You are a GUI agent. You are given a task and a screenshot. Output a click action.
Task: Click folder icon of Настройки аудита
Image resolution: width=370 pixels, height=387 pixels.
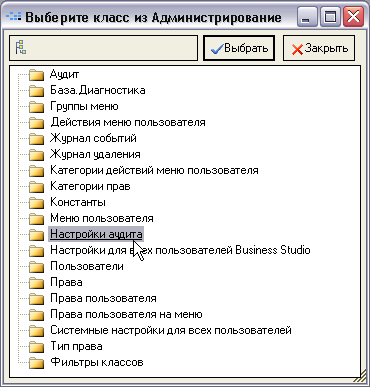pos(36,235)
